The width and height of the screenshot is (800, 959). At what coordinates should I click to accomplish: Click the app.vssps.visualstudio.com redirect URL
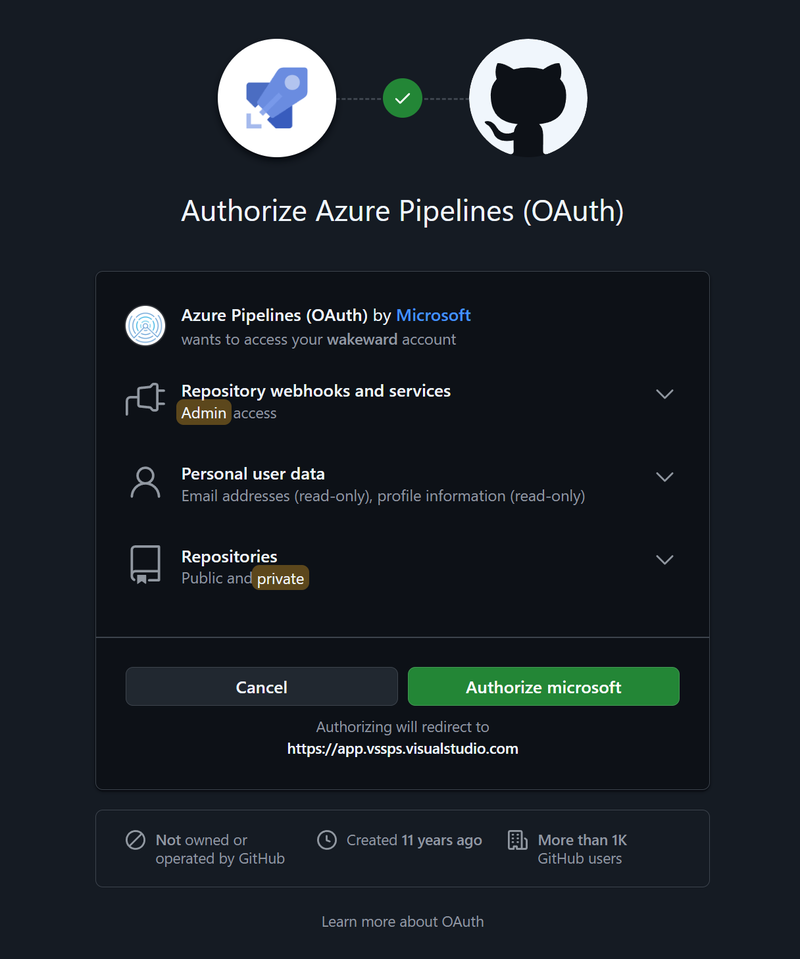click(x=402, y=748)
